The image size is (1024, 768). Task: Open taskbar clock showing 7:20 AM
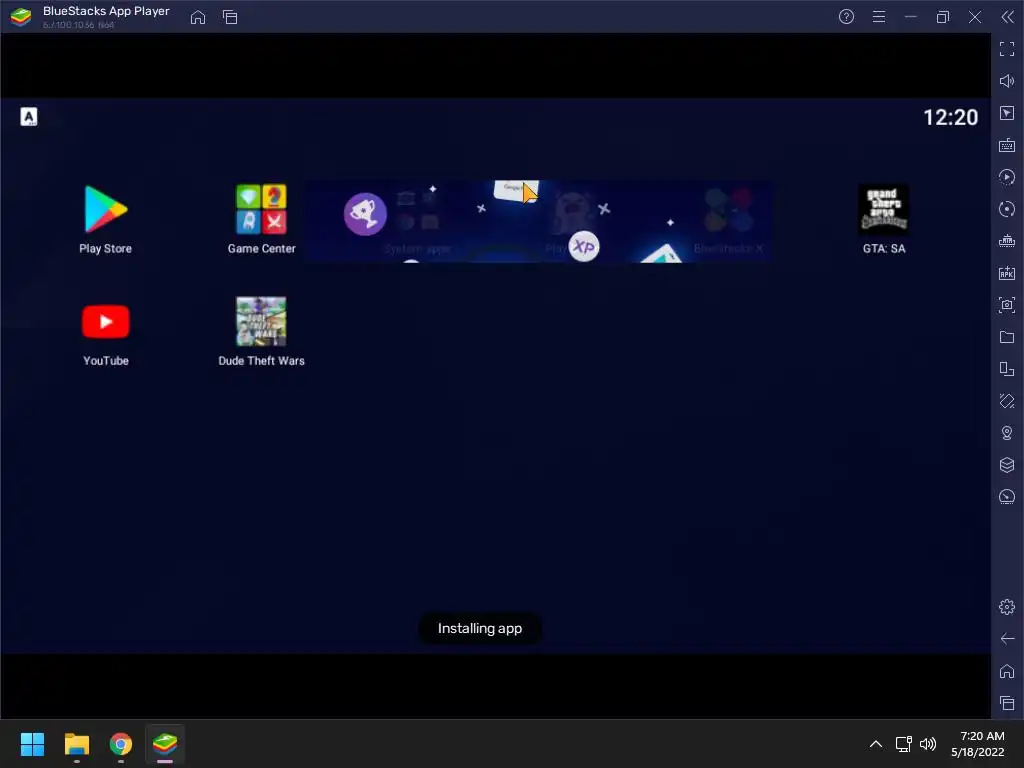978,744
